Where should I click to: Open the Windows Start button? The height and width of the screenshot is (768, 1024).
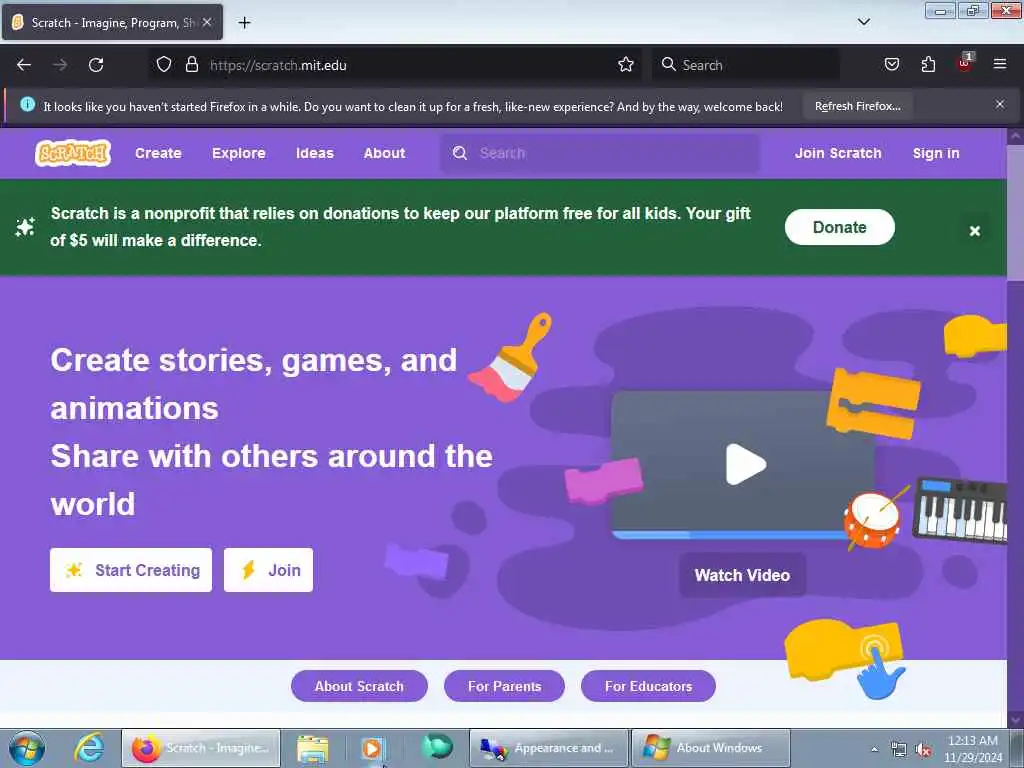pos(27,748)
